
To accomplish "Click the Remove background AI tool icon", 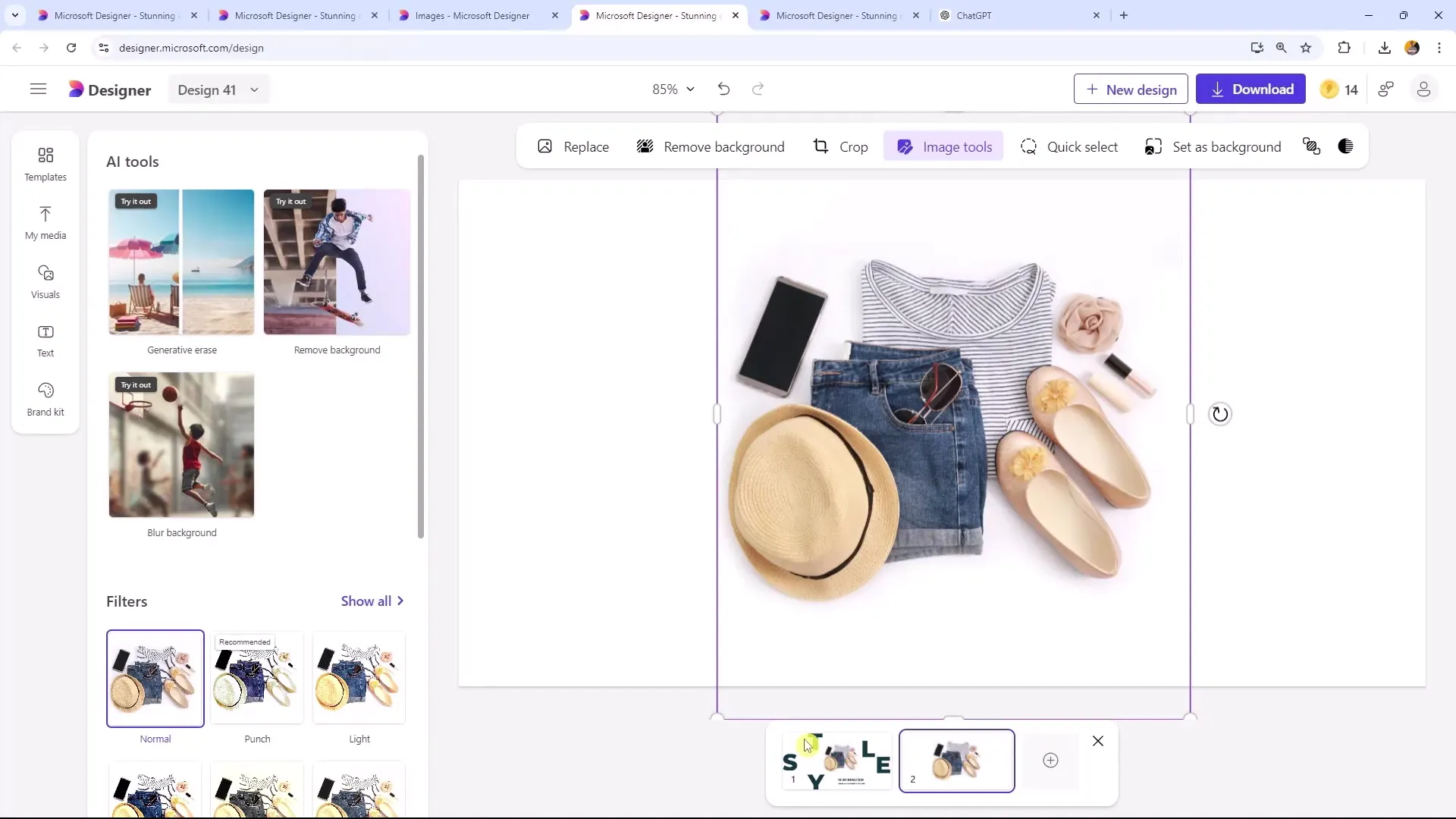I will (x=337, y=262).
